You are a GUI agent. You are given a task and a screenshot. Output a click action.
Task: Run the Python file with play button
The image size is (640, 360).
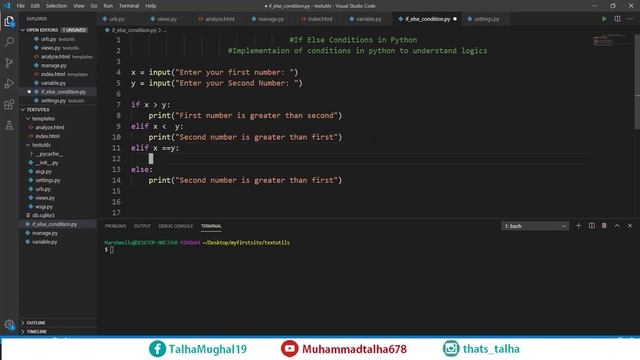604,19
